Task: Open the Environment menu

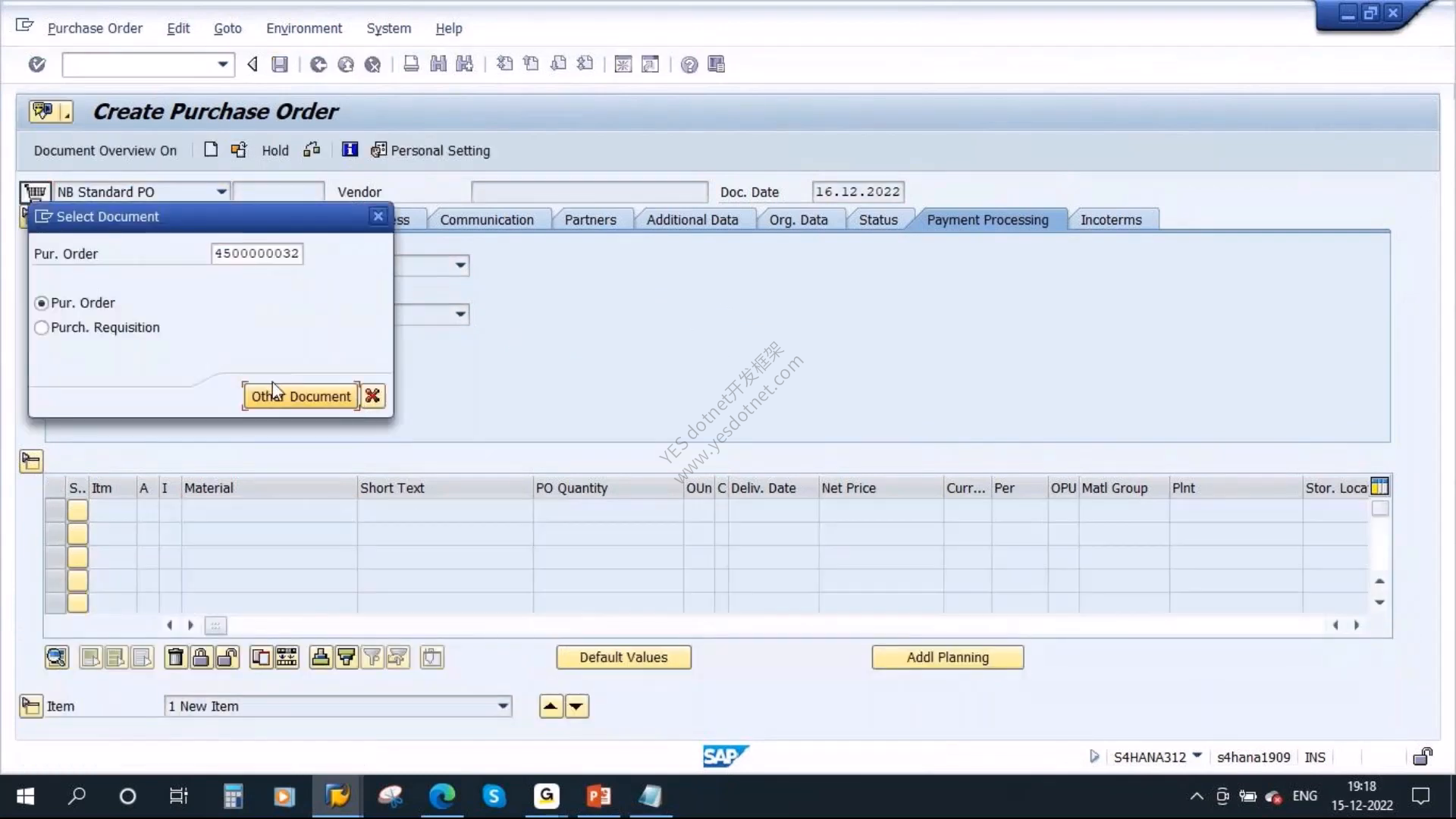Action: point(304,28)
